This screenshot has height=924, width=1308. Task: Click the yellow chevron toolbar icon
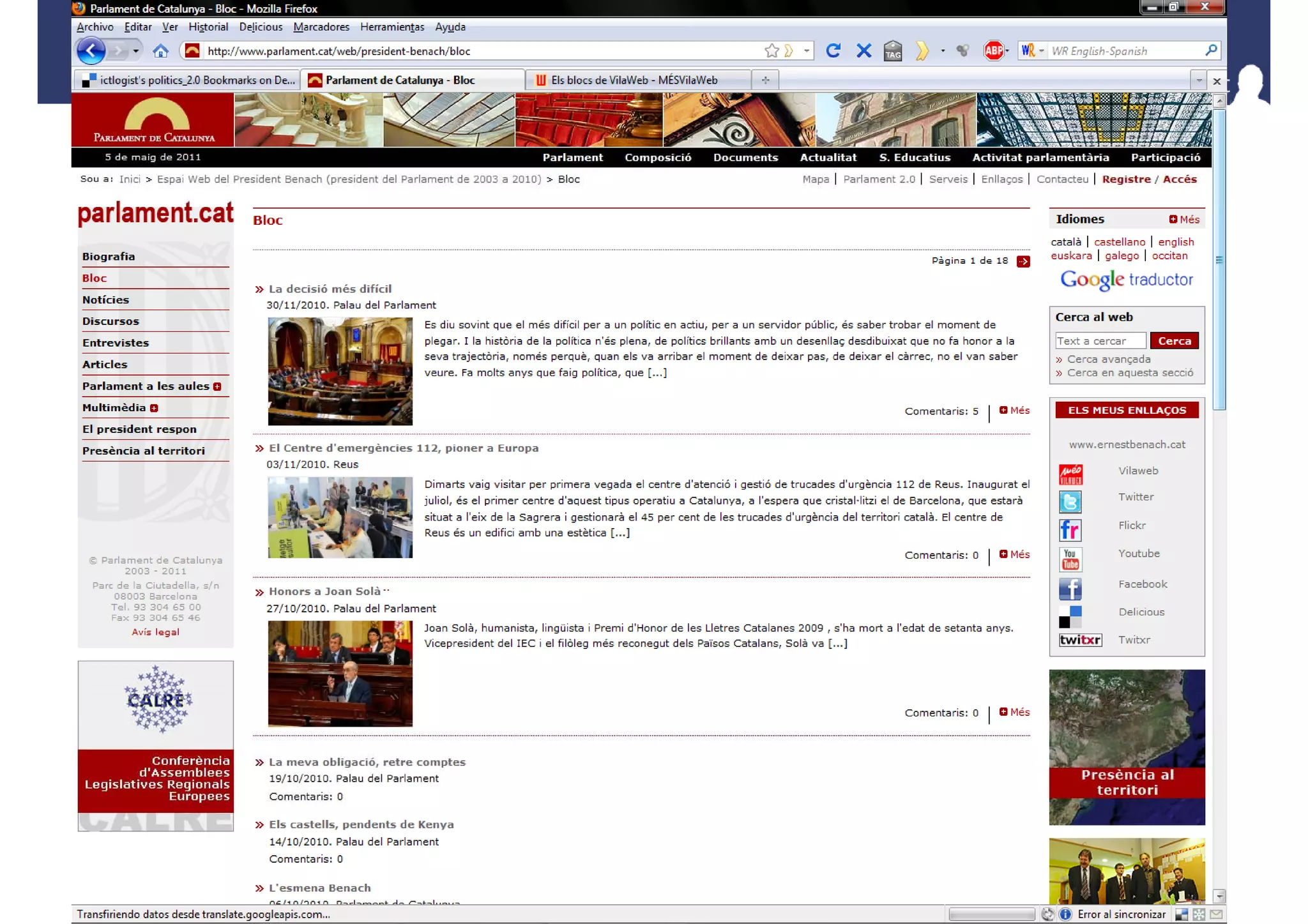point(922,51)
